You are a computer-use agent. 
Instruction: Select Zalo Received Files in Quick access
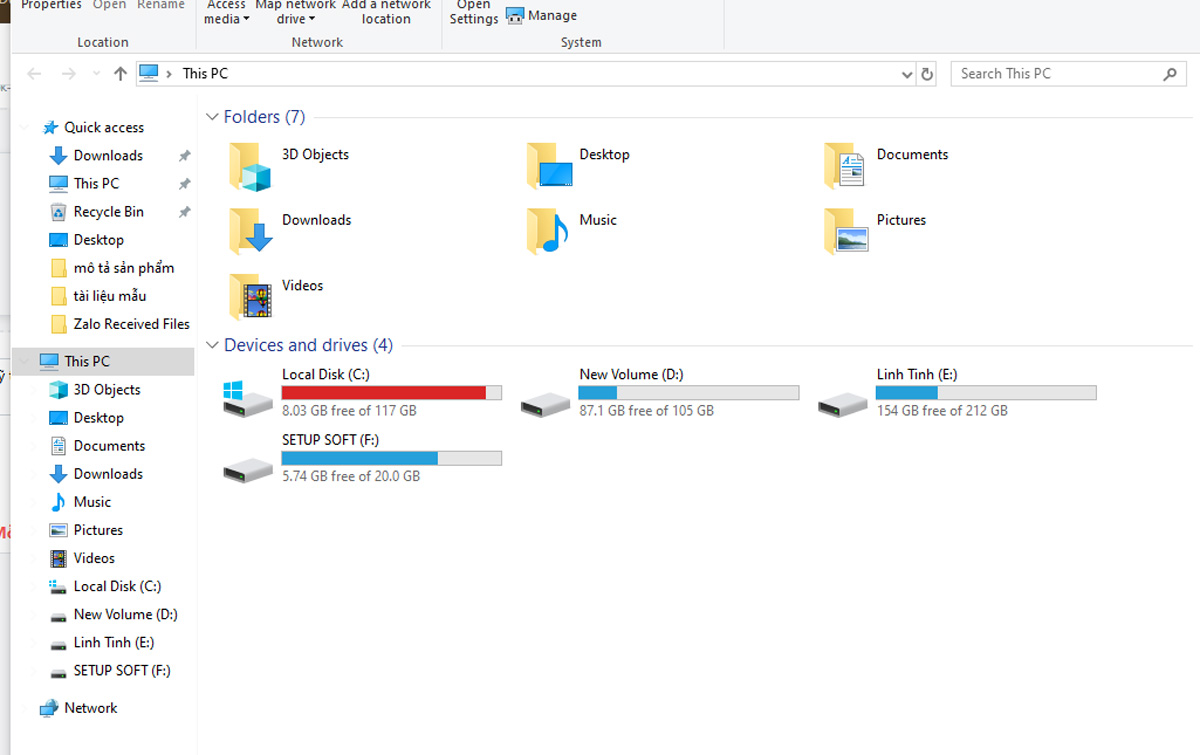coord(131,324)
